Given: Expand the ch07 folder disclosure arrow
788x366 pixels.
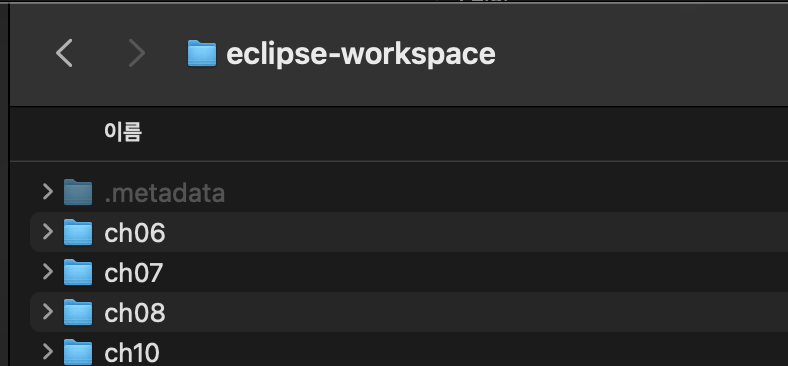Looking at the screenshot, I should point(48,272).
